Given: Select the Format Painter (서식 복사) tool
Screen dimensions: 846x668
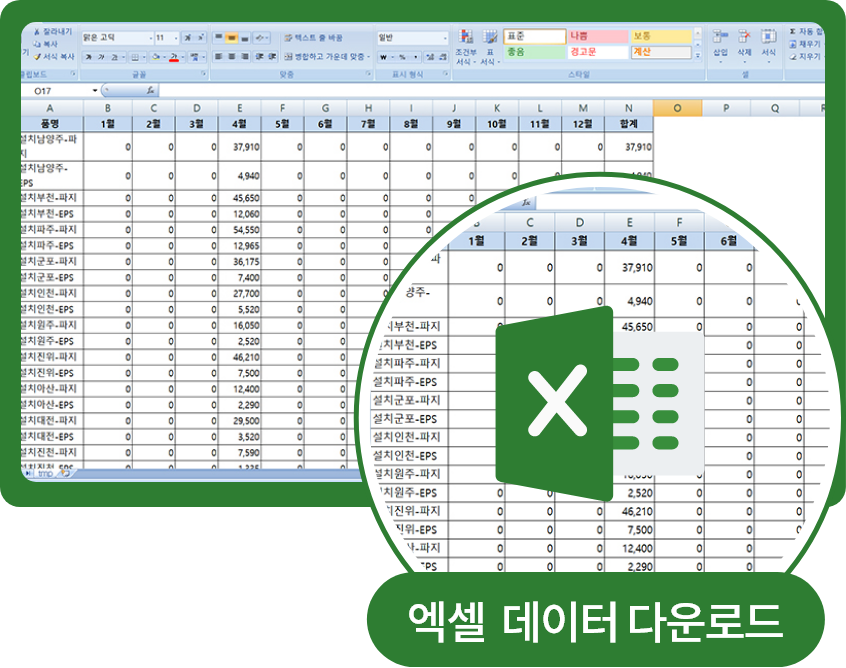Looking at the screenshot, I should [x=54, y=56].
